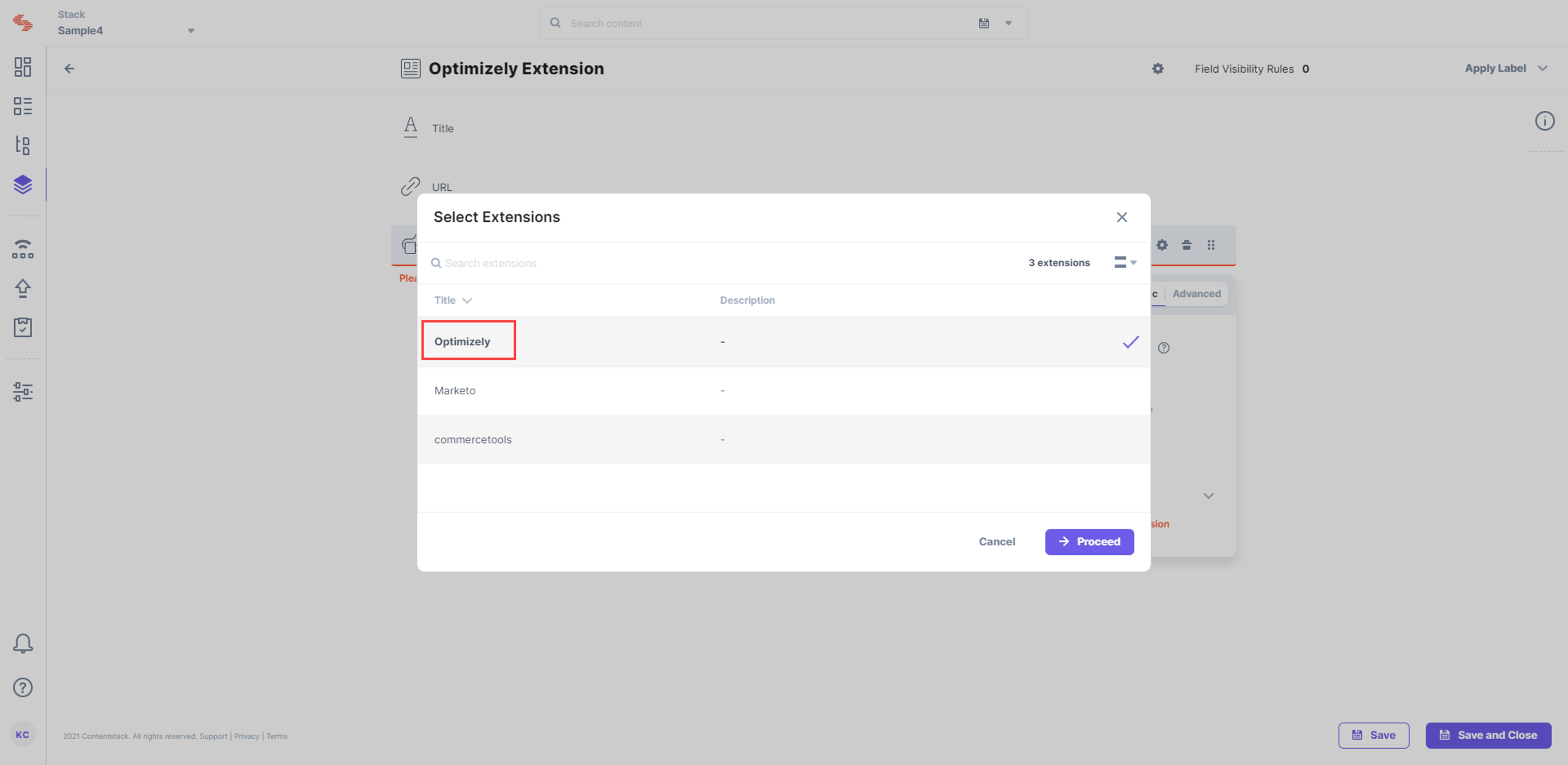Open the KC user avatar menu
1568x765 pixels.
[22, 734]
